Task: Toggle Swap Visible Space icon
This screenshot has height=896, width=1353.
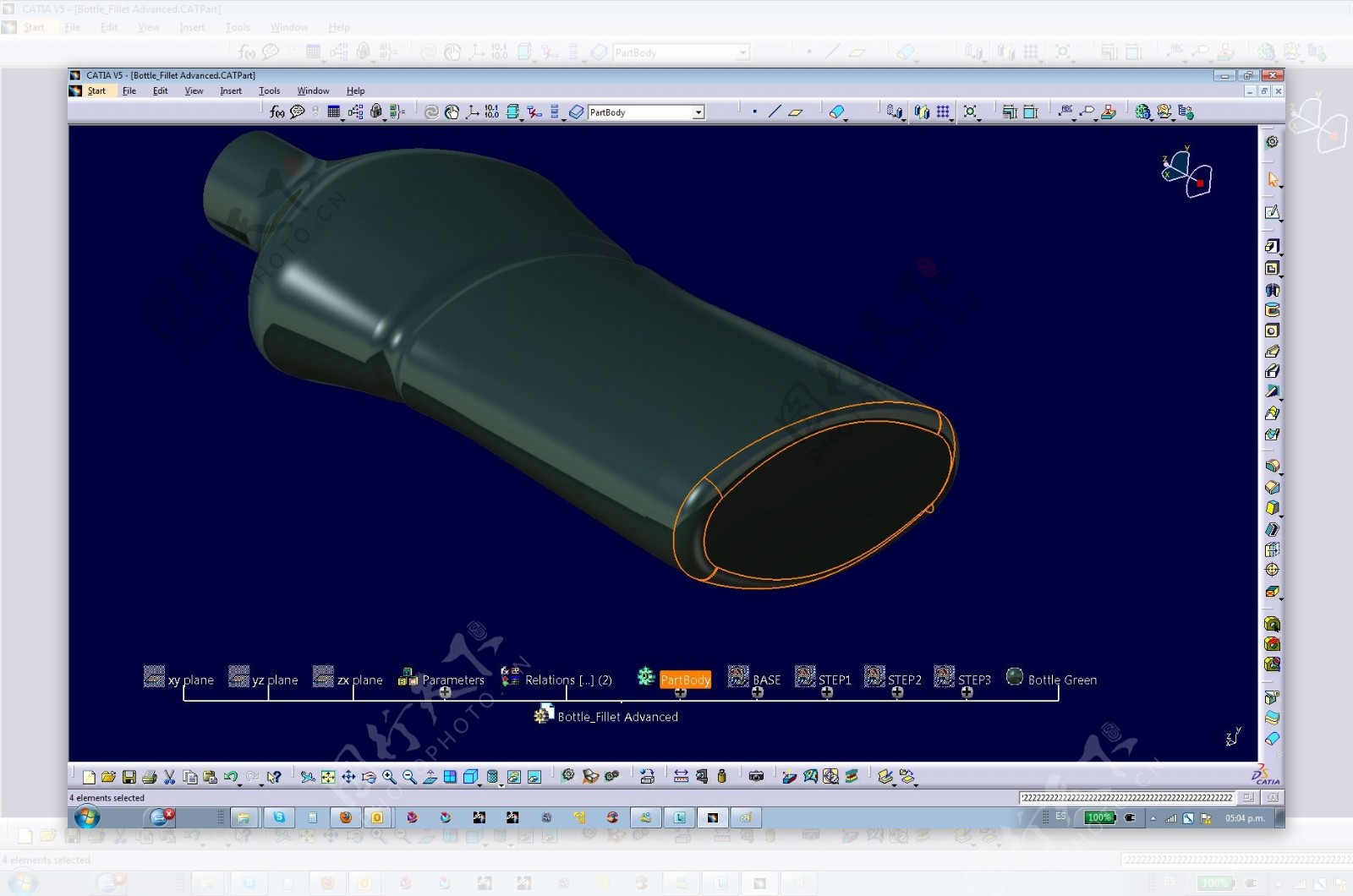Action: pos(534,776)
